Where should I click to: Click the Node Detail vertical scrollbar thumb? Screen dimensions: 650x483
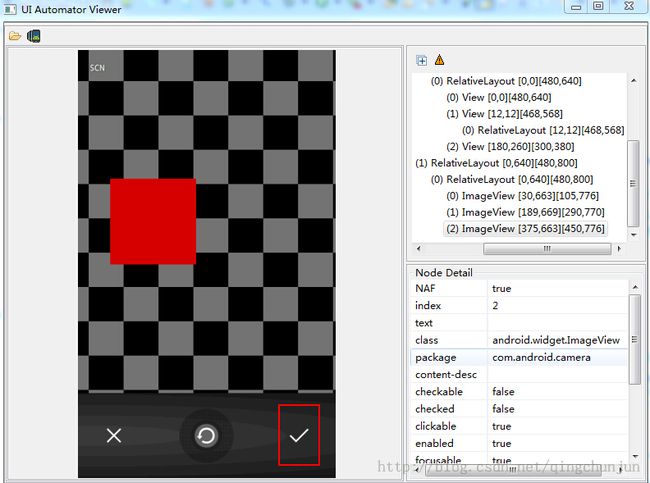(x=635, y=340)
